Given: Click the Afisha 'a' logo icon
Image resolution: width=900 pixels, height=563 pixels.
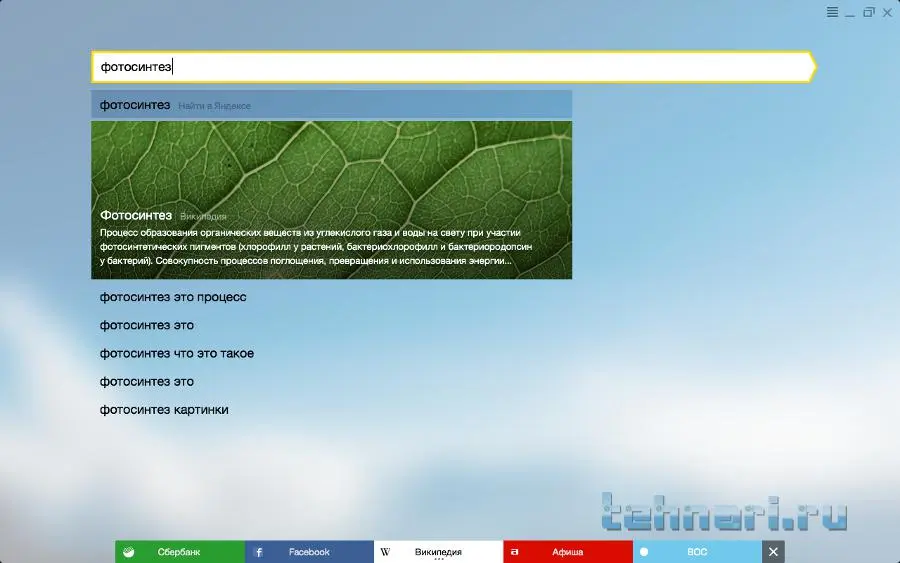Looking at the screenshot, I should (514, 552).
